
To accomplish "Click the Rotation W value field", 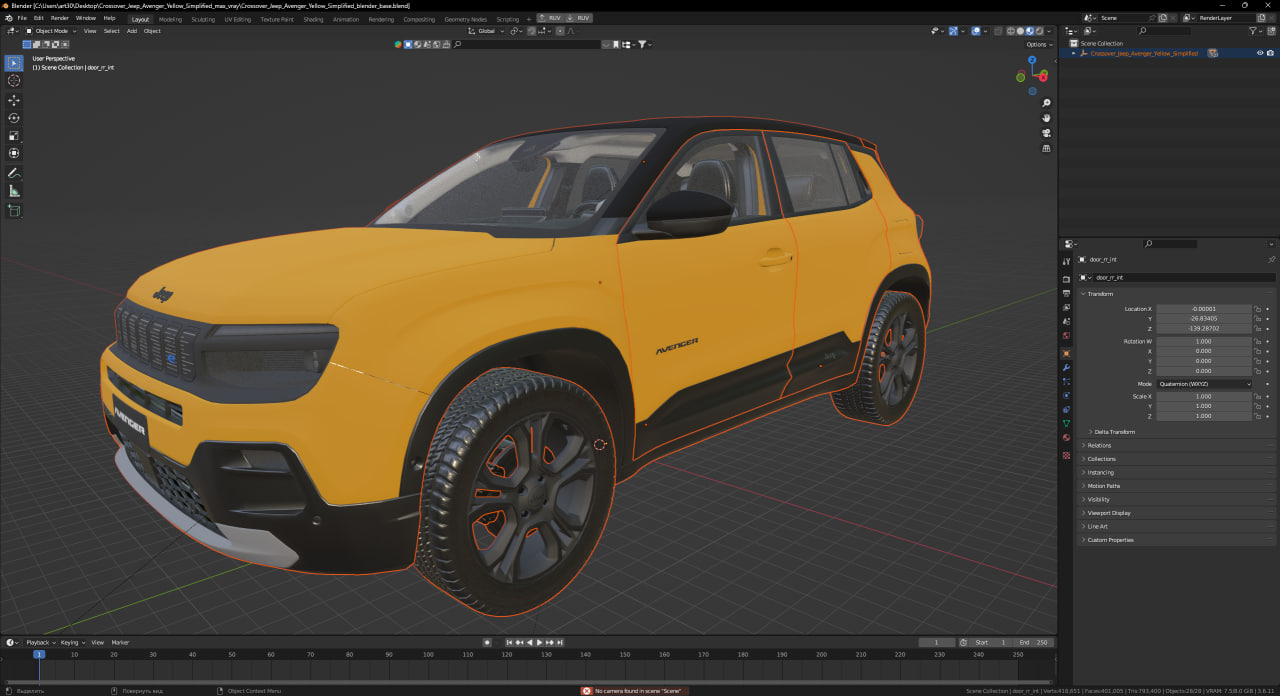I will (x=1204, y=342).
